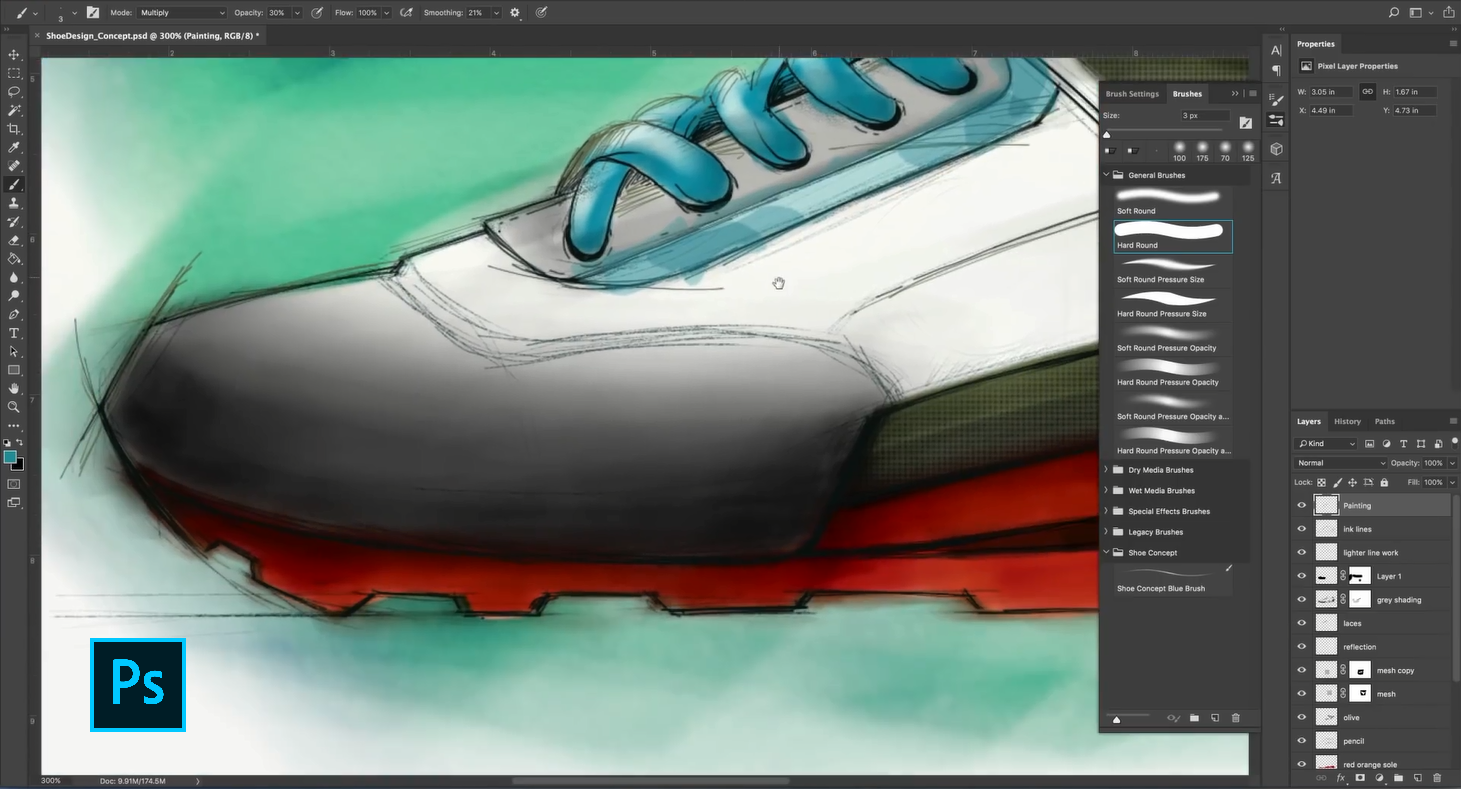
Task: Open the History panel tab
Action: tap(1347, 421)
